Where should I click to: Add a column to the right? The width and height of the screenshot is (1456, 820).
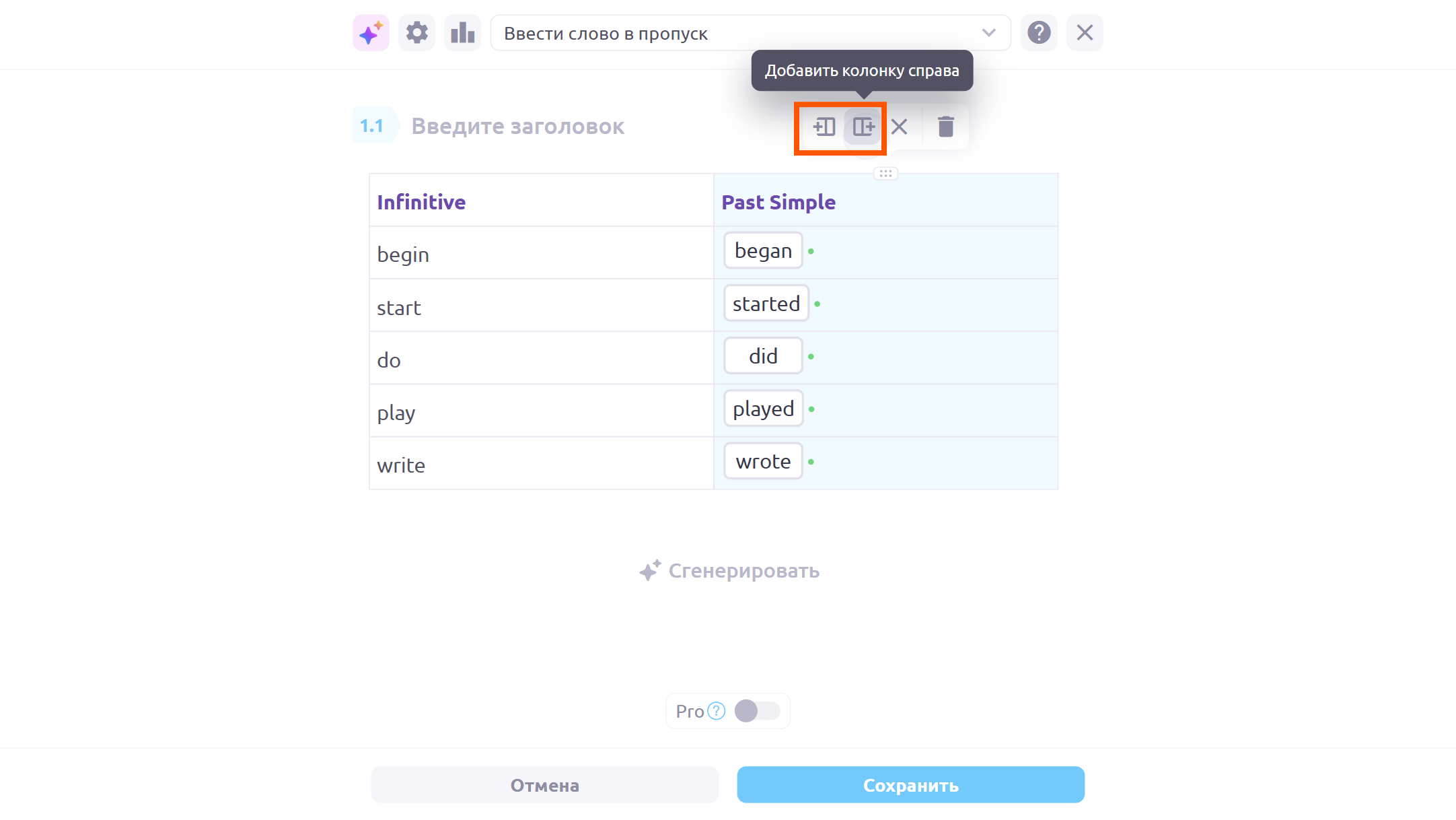pyautogui.click(x=863, y=127)
